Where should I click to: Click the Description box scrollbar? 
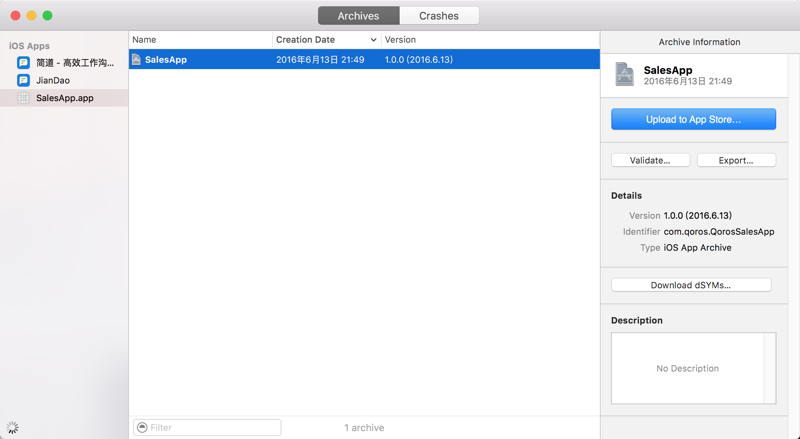click(x=770, y=368)
